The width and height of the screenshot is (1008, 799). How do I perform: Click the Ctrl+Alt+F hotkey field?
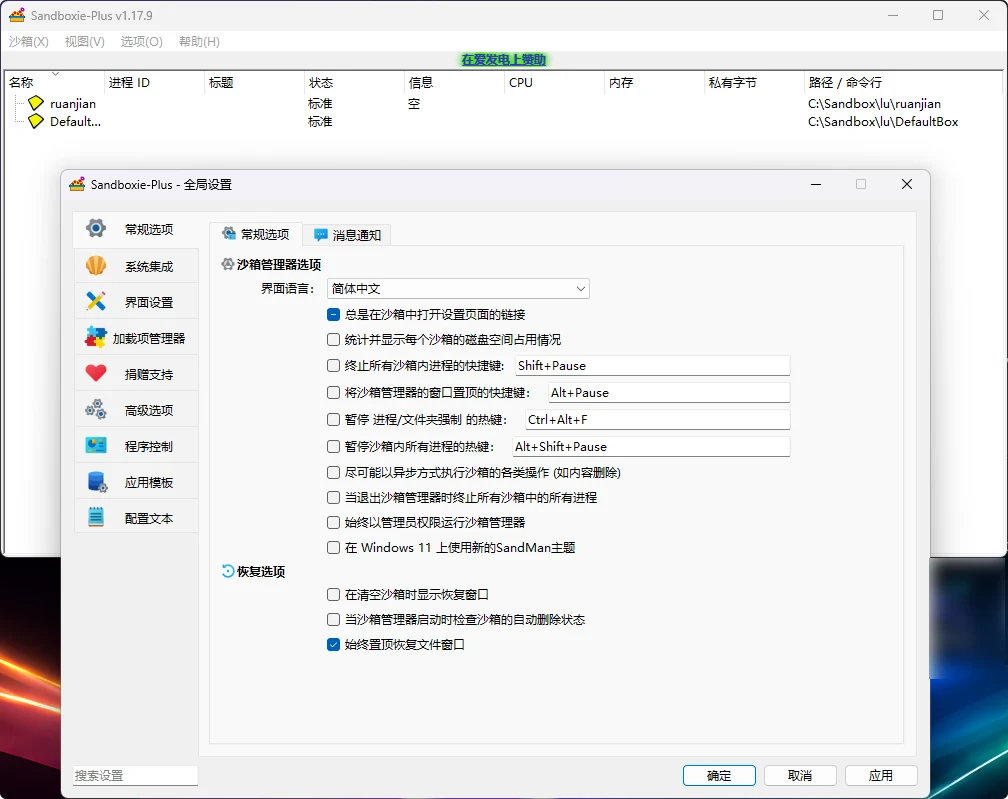pos(657,419)
